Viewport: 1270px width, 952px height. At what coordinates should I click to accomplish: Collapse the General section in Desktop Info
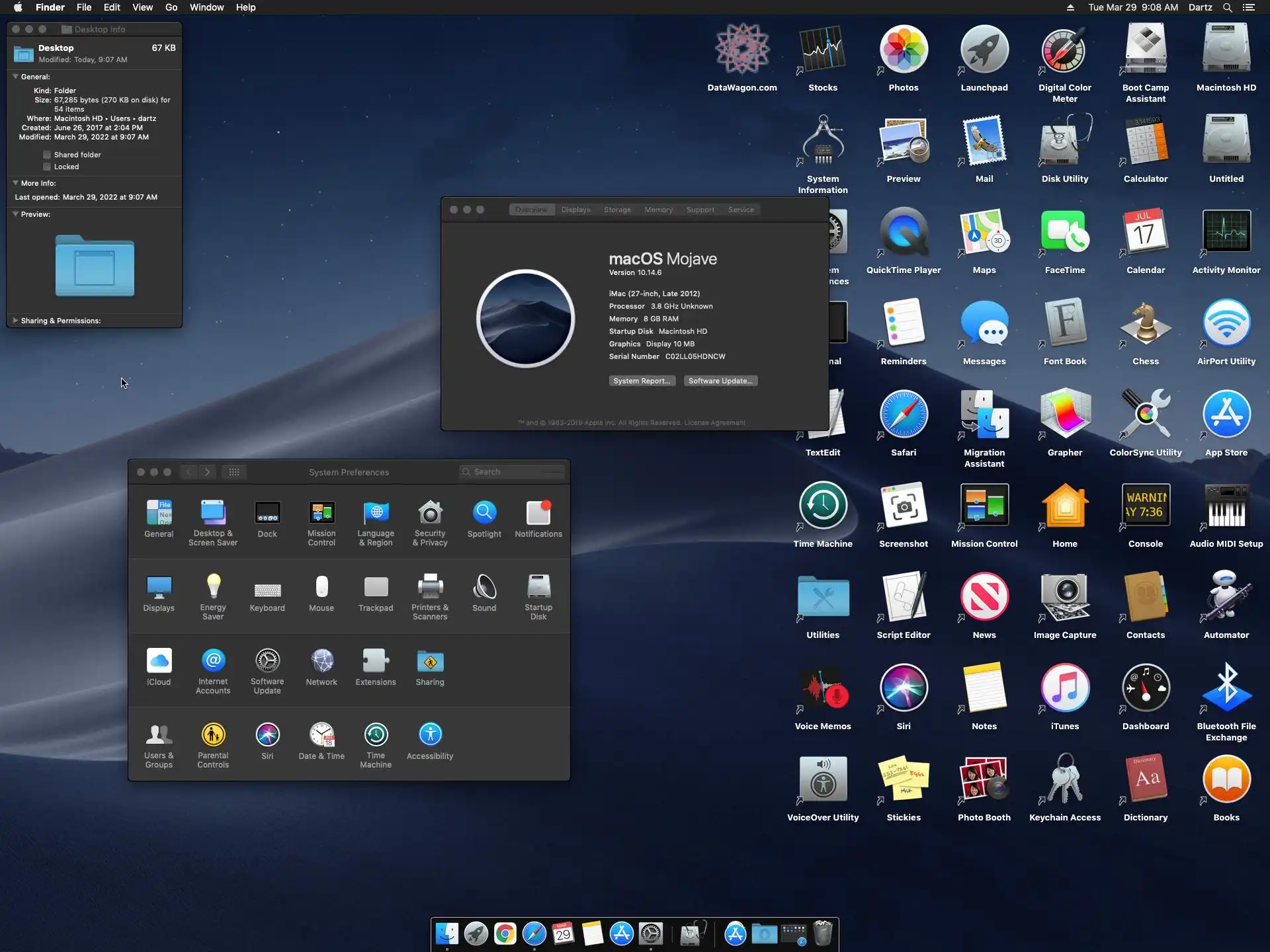[x=15, y=77]
